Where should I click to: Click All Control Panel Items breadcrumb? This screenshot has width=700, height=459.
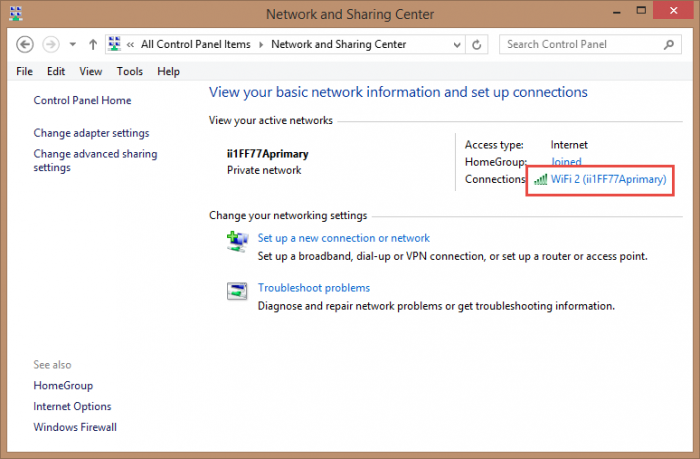point(196,45)
